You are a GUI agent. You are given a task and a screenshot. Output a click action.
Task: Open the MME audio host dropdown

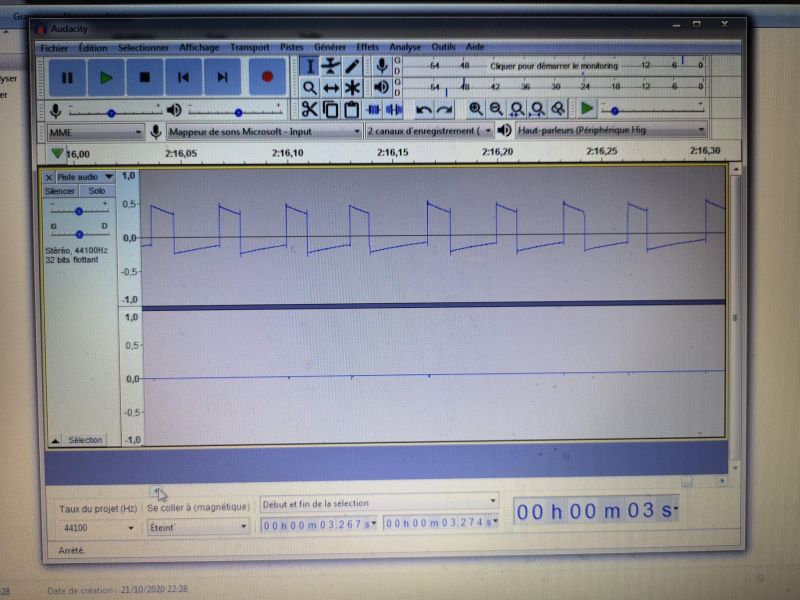click(96, 131)
